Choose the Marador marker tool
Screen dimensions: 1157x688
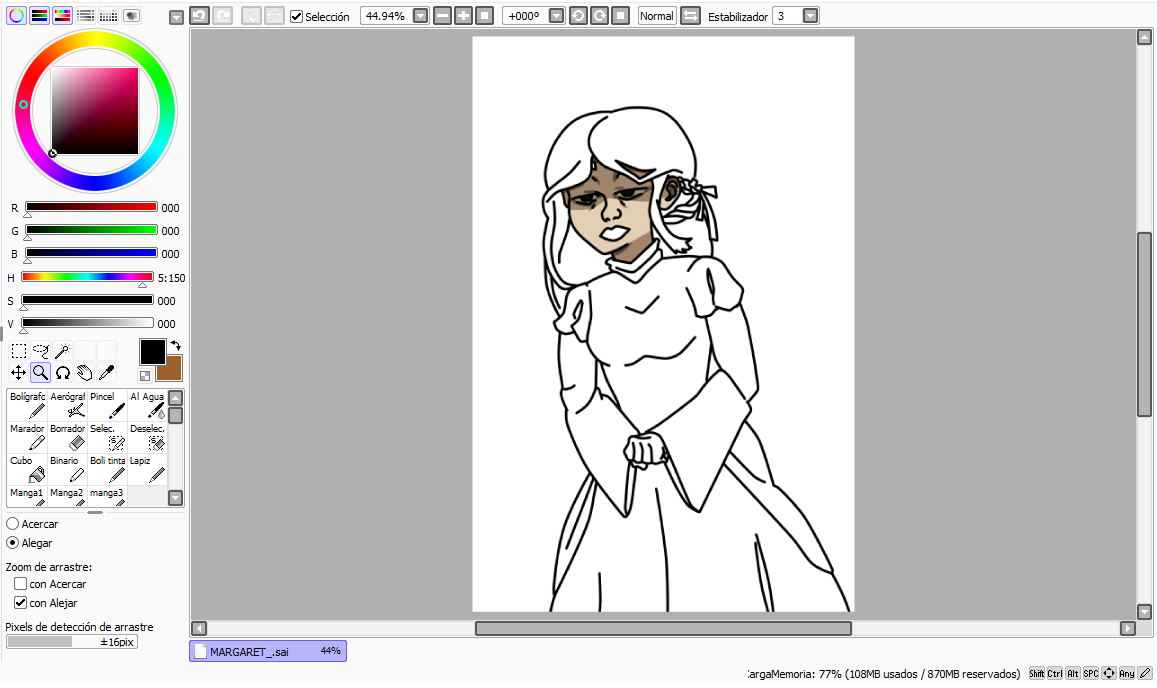27,437
